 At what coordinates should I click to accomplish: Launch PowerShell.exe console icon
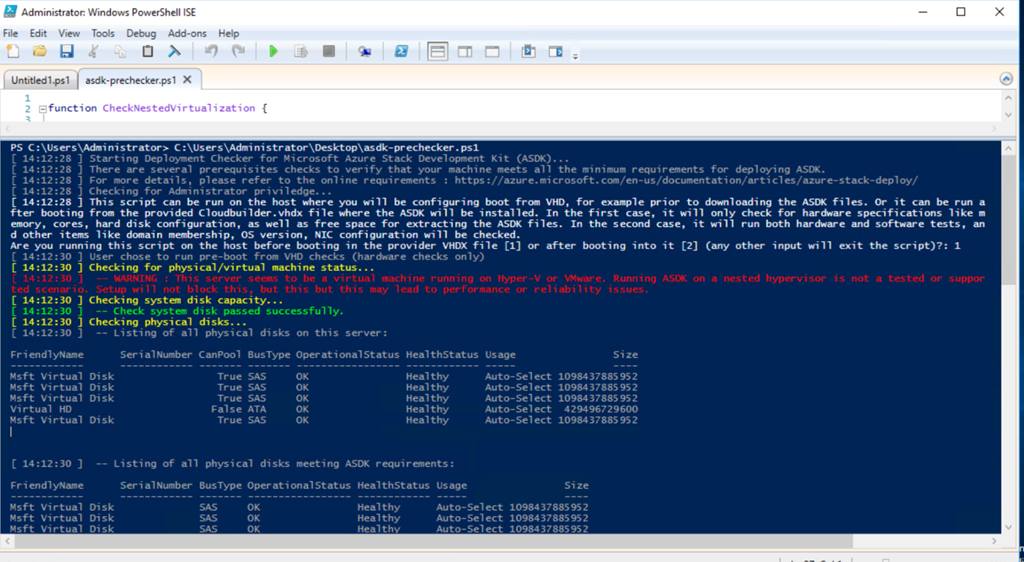point(401,52)
